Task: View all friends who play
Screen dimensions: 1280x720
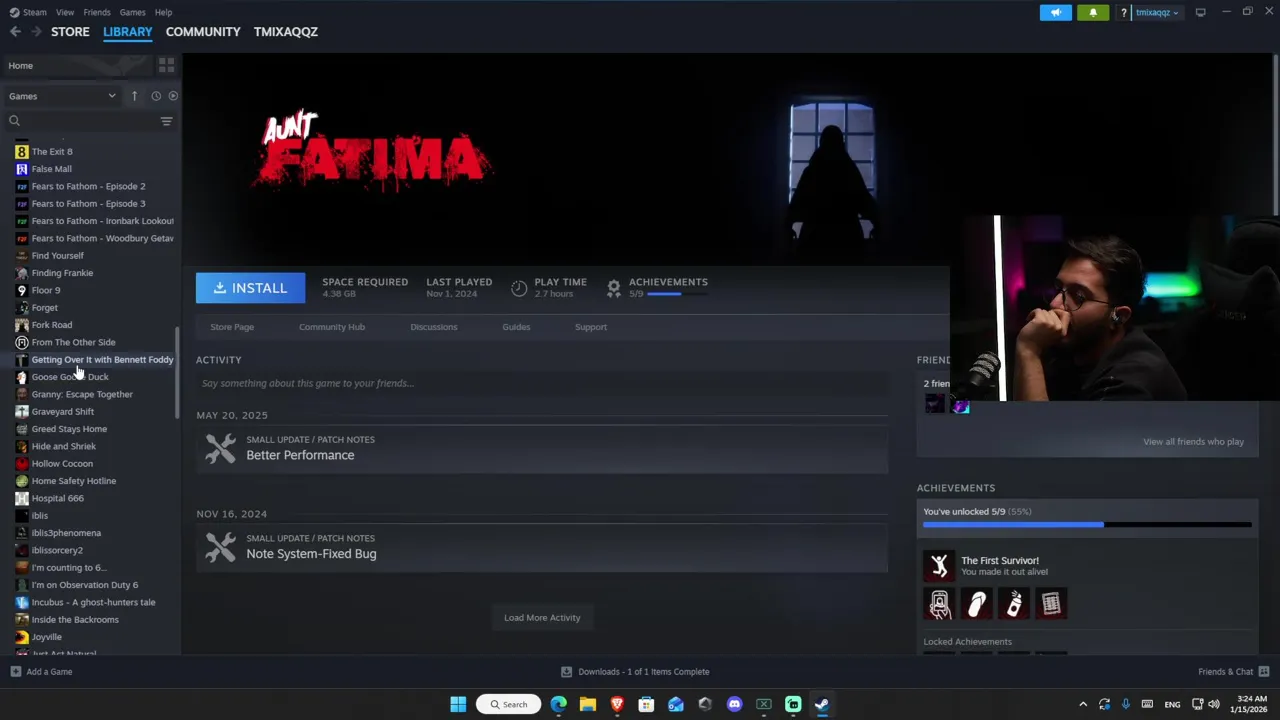Action: 1193,442
